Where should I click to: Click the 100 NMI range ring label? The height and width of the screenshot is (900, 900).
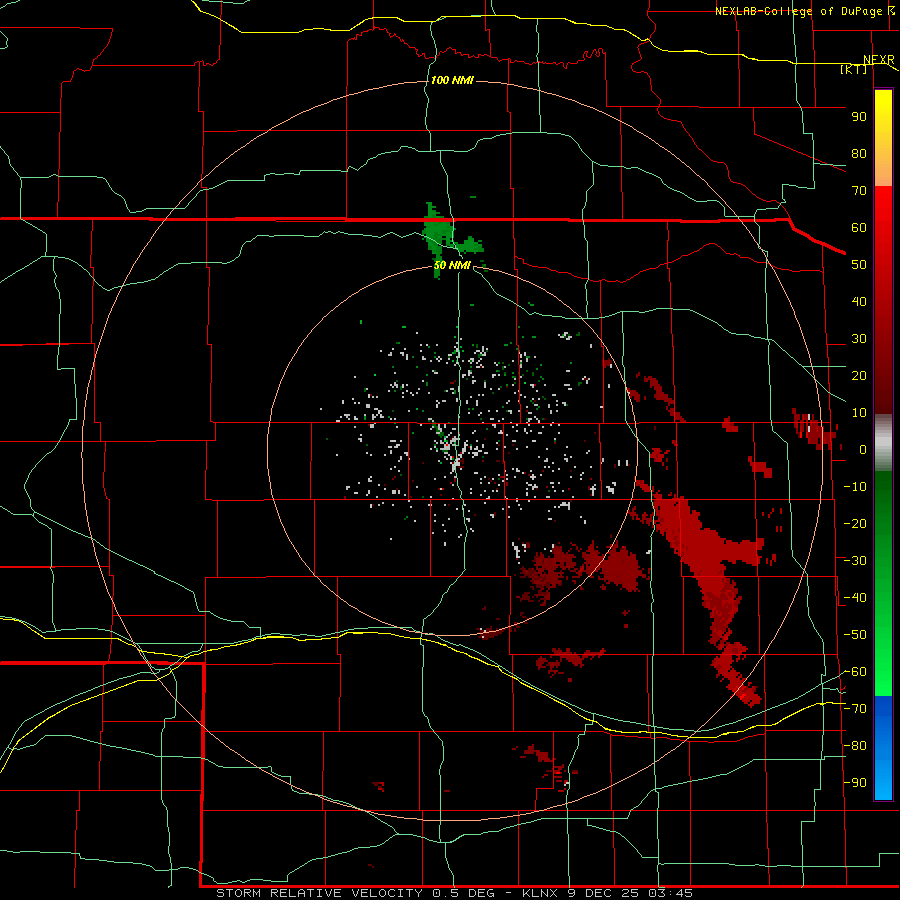pos(452,80)
